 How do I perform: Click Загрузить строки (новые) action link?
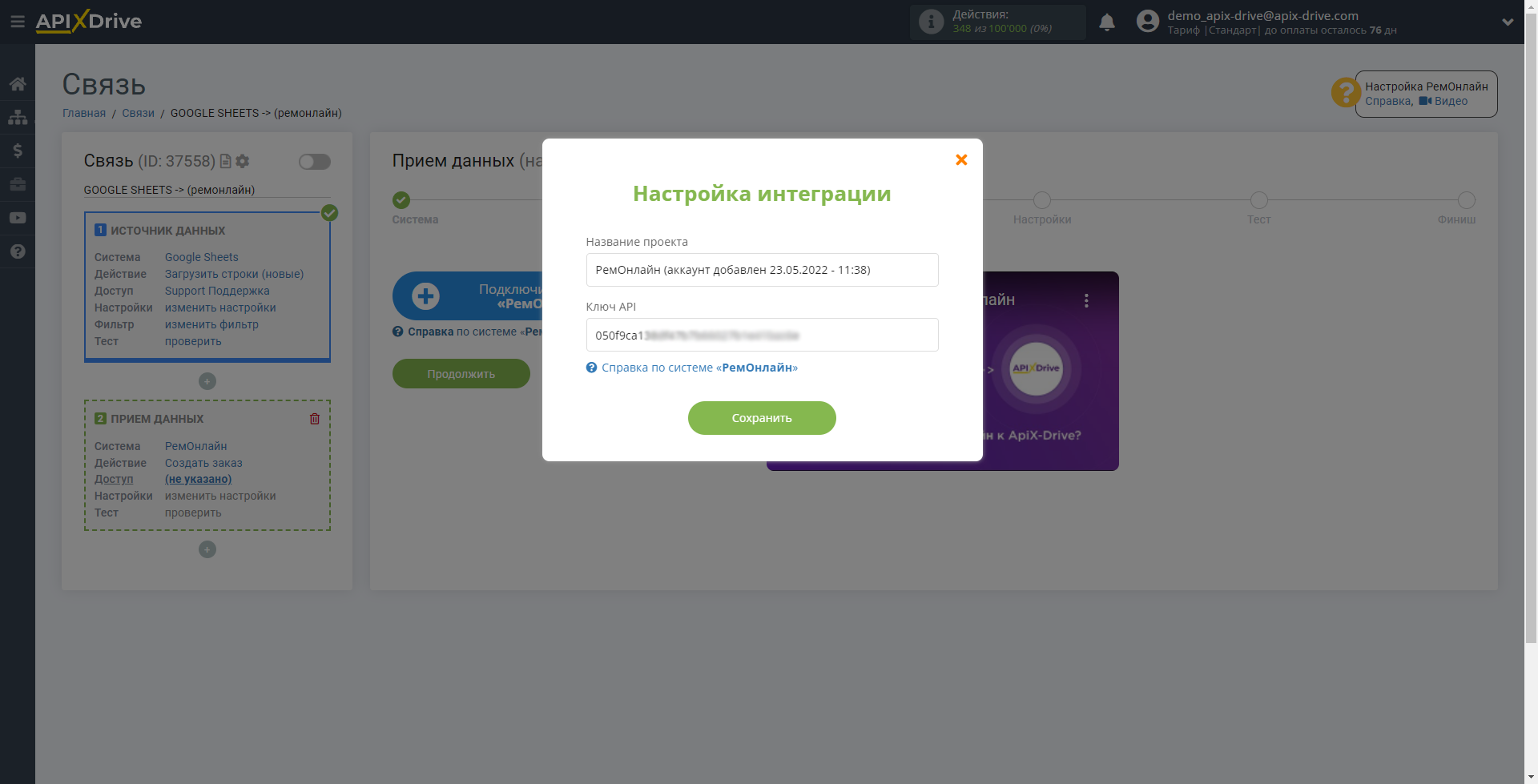click(x=235, y=274)
